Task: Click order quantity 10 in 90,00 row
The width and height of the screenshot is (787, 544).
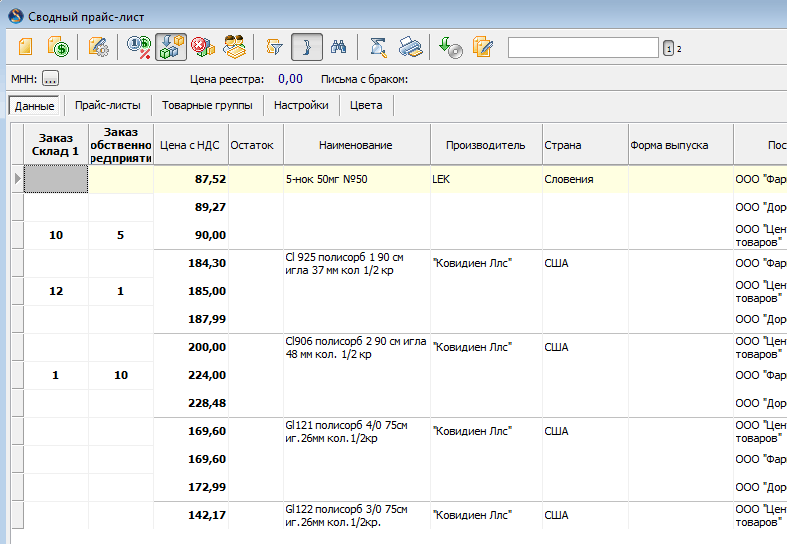Action: click(x=56, y=235)
